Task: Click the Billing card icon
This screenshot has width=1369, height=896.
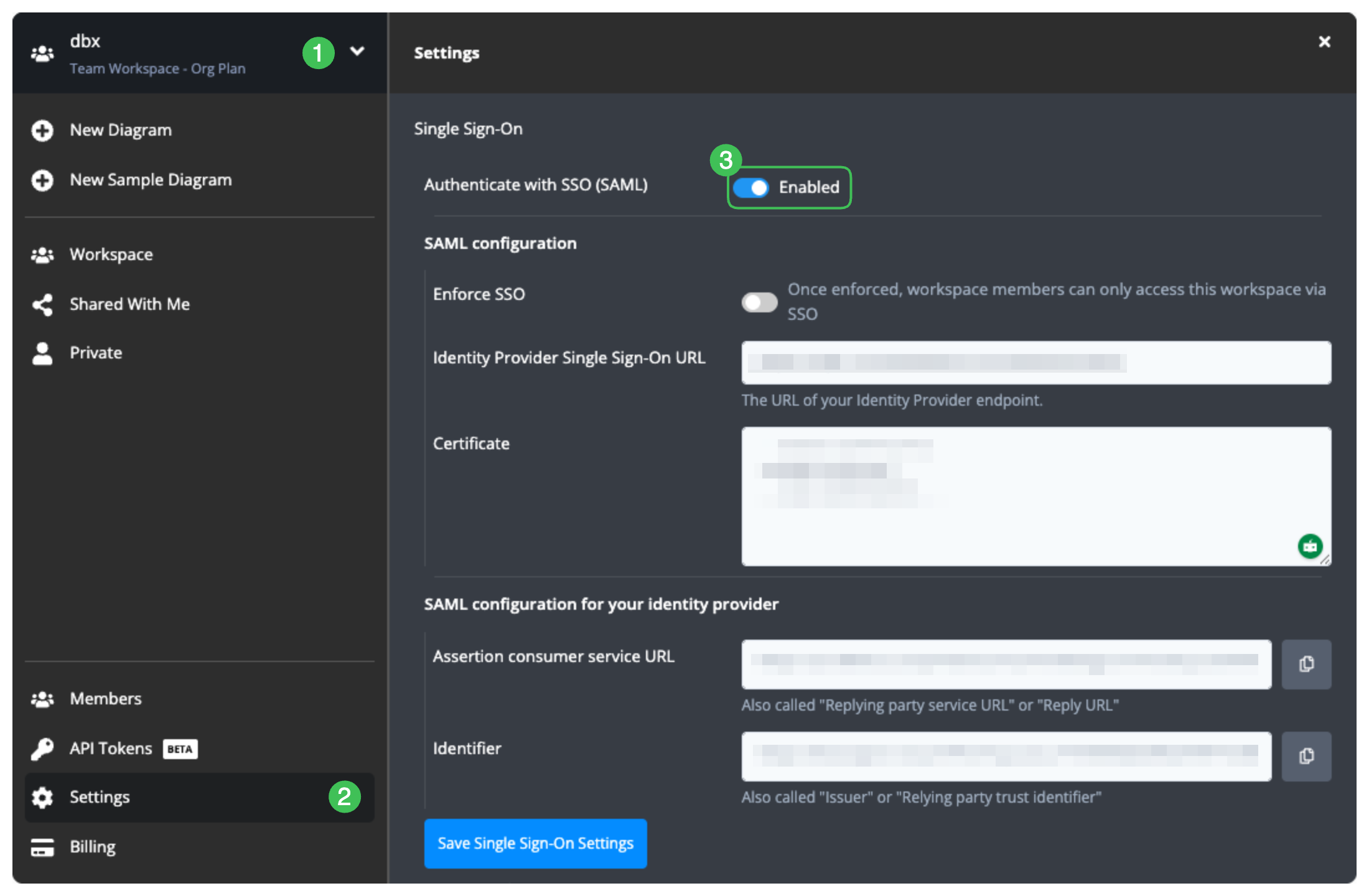Action: (x=42, y=847)
